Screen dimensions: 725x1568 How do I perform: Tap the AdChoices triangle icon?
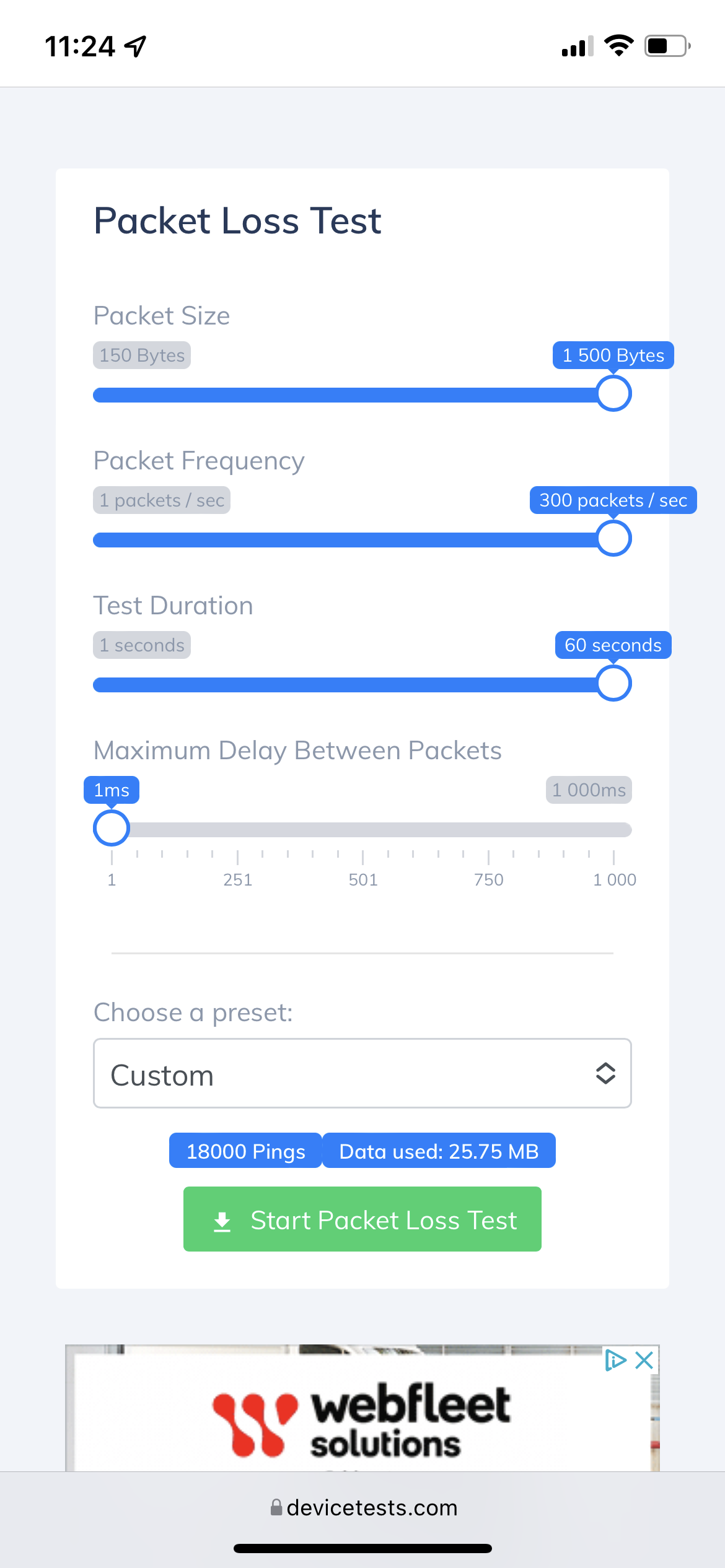click(x=615, y=1361)
